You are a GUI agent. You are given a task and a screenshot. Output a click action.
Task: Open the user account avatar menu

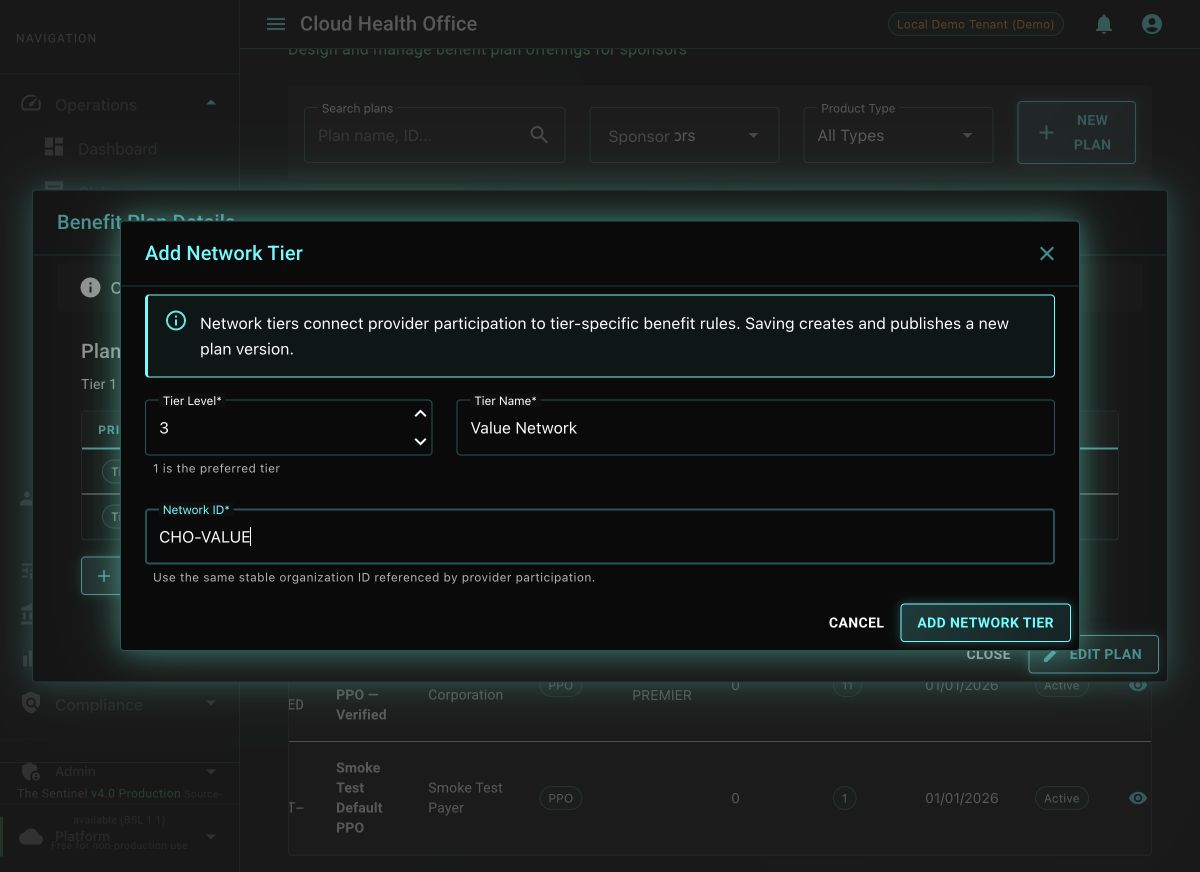[x=1152, y=24]
